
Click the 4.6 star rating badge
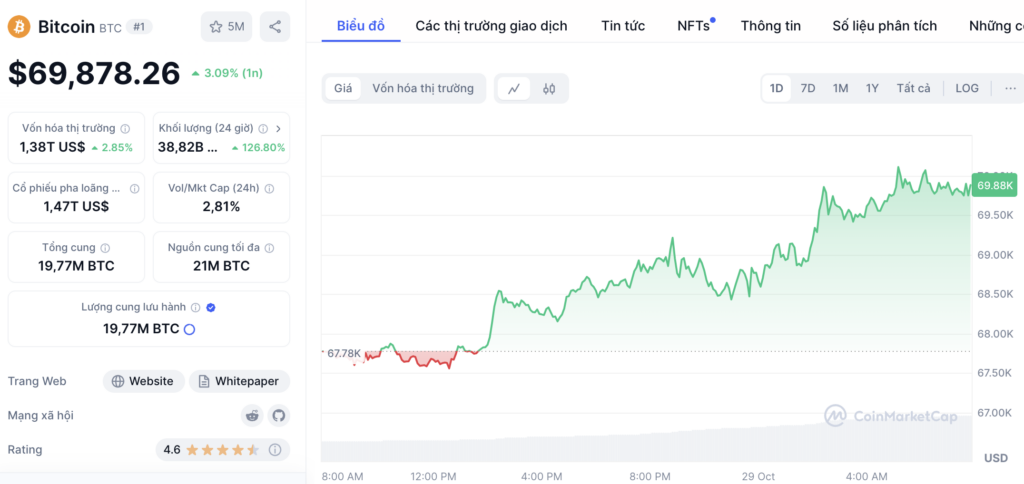(223, 449)
